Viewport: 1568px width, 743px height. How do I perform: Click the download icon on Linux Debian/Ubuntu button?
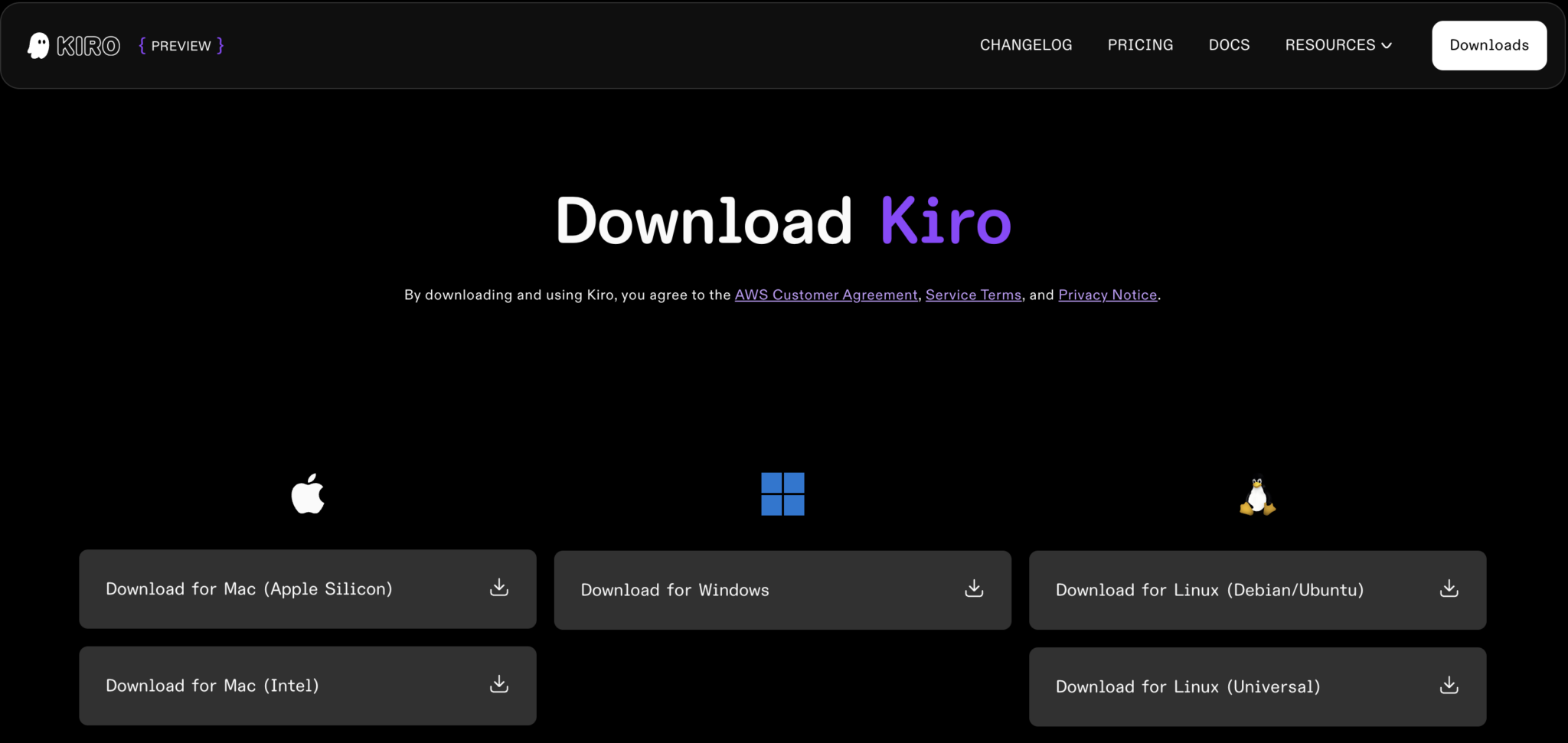1448,589
